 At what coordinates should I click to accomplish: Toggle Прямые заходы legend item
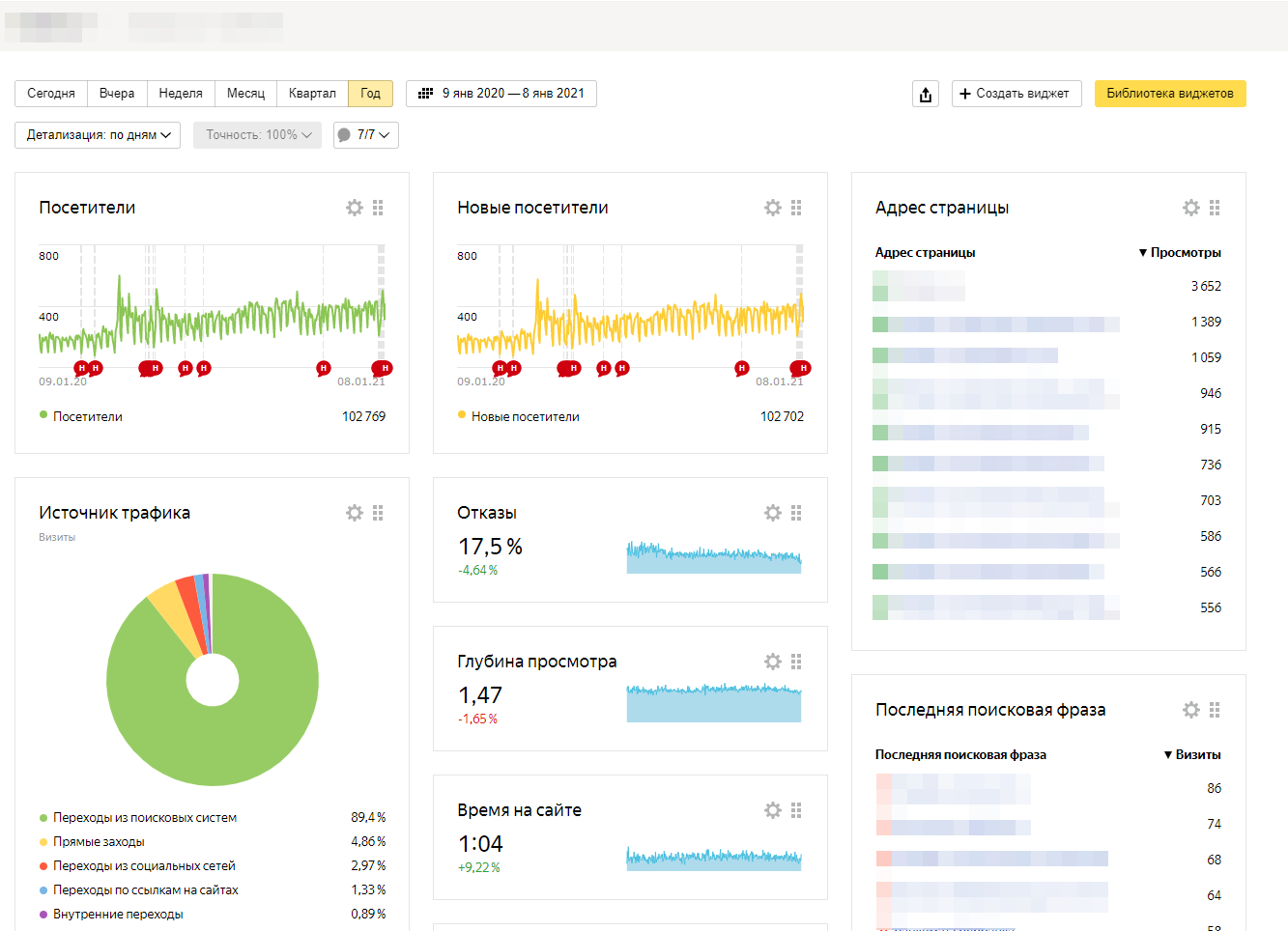99,842
